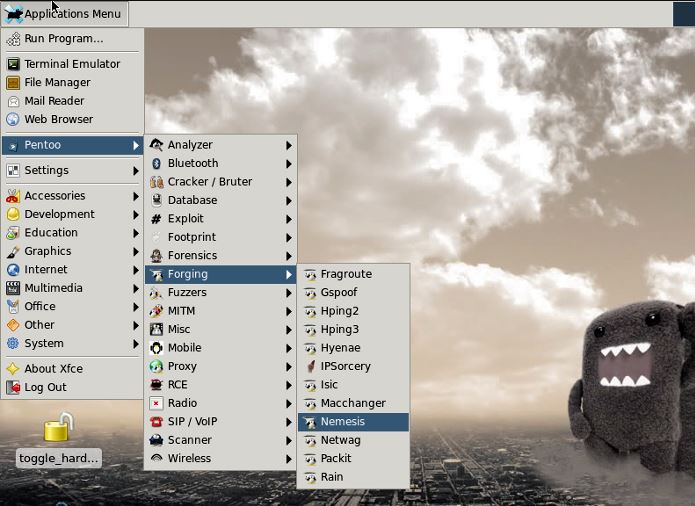
Task: Launch Nemesis from Forging menu
Action: click(353, 422)
